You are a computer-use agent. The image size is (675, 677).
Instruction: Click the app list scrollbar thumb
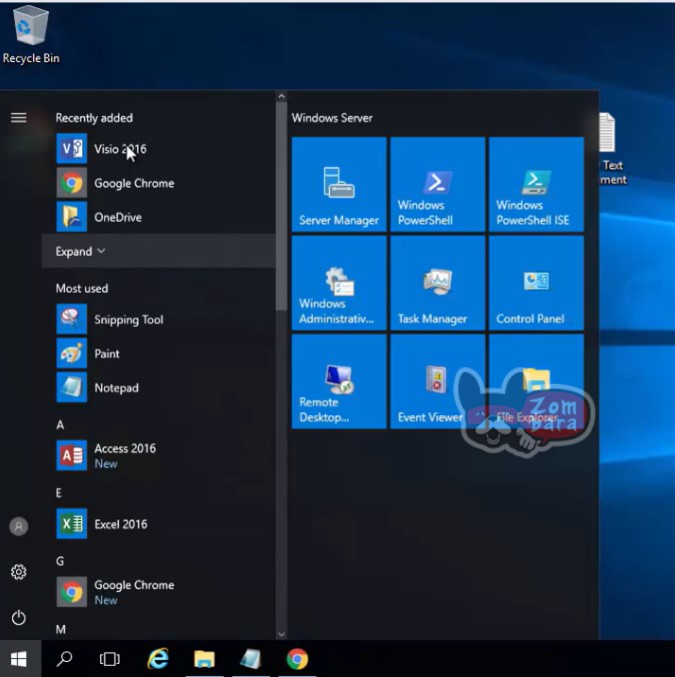[282, 206]
